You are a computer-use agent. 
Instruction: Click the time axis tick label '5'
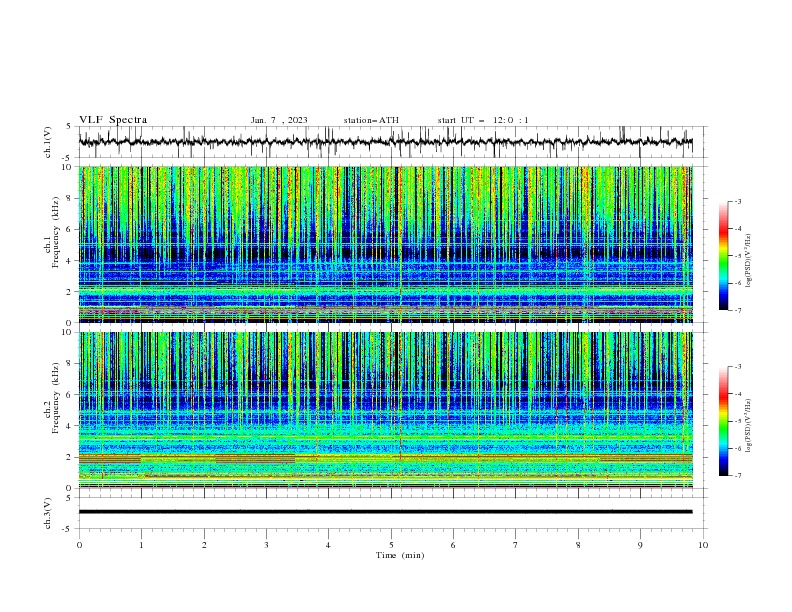click(x=391, y=545)
